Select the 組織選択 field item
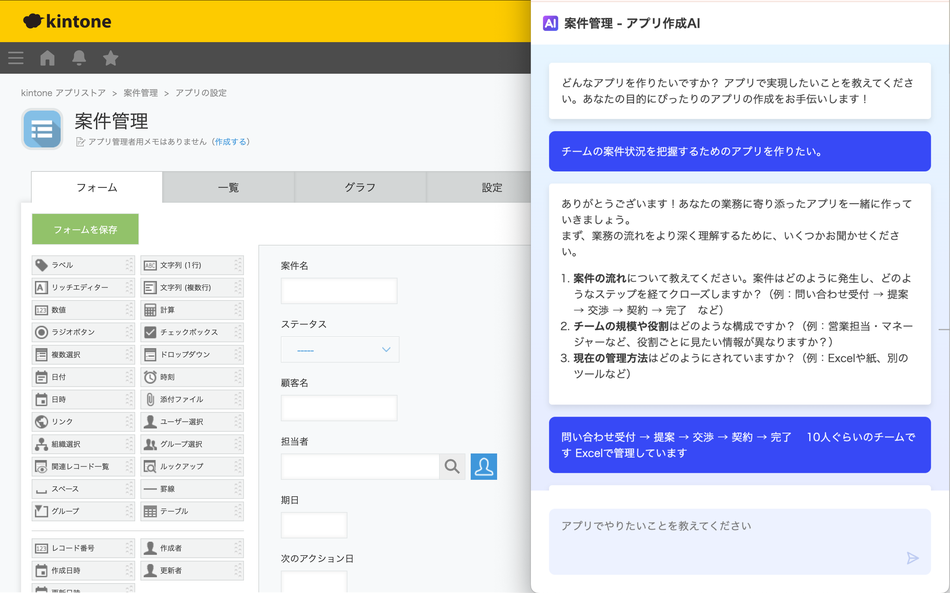The image size is (950, 593). click(83, 445)
